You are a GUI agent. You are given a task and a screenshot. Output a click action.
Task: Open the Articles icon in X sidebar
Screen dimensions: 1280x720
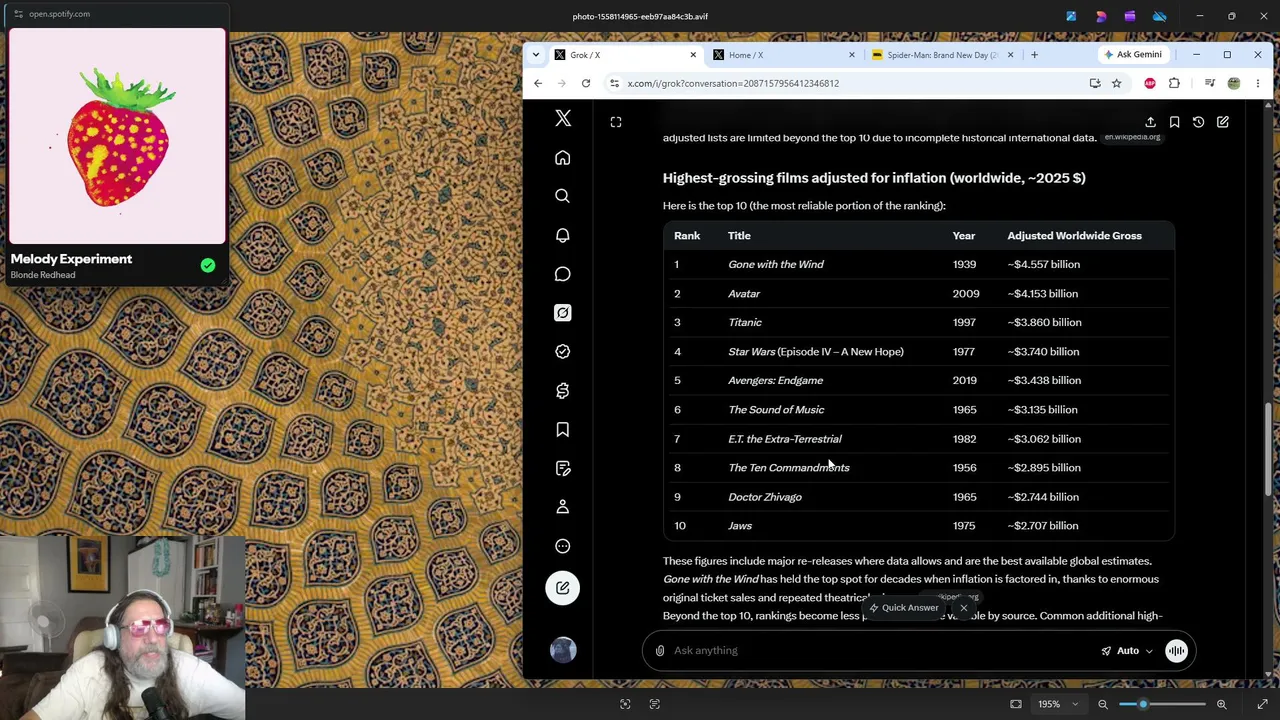(x=563, y=468)
